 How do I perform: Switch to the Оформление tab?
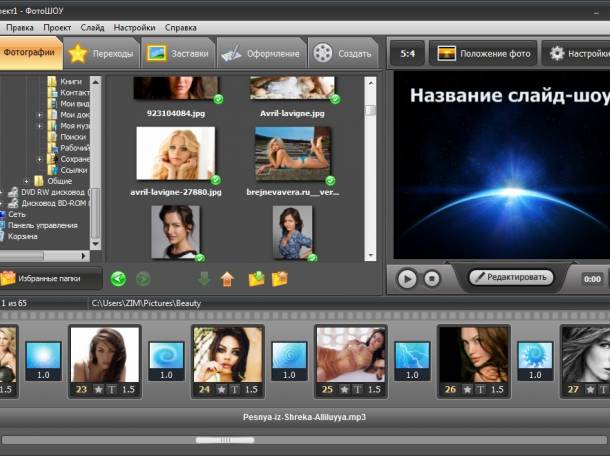(261, 54)
